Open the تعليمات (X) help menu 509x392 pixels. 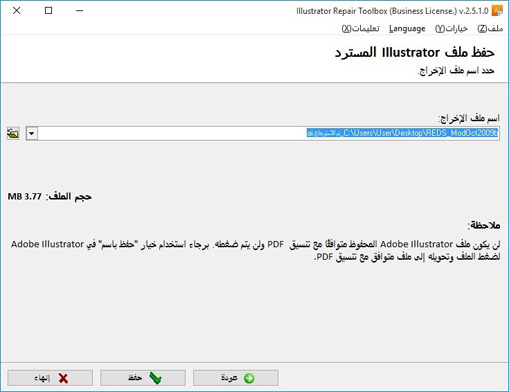[x=361, y=29]
